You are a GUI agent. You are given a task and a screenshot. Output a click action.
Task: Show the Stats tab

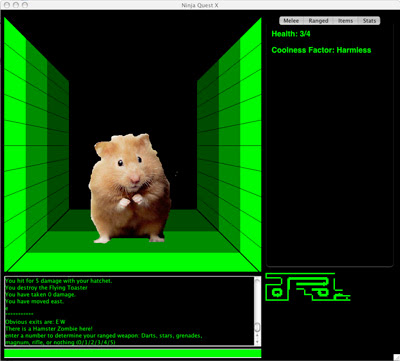[369, 21]
